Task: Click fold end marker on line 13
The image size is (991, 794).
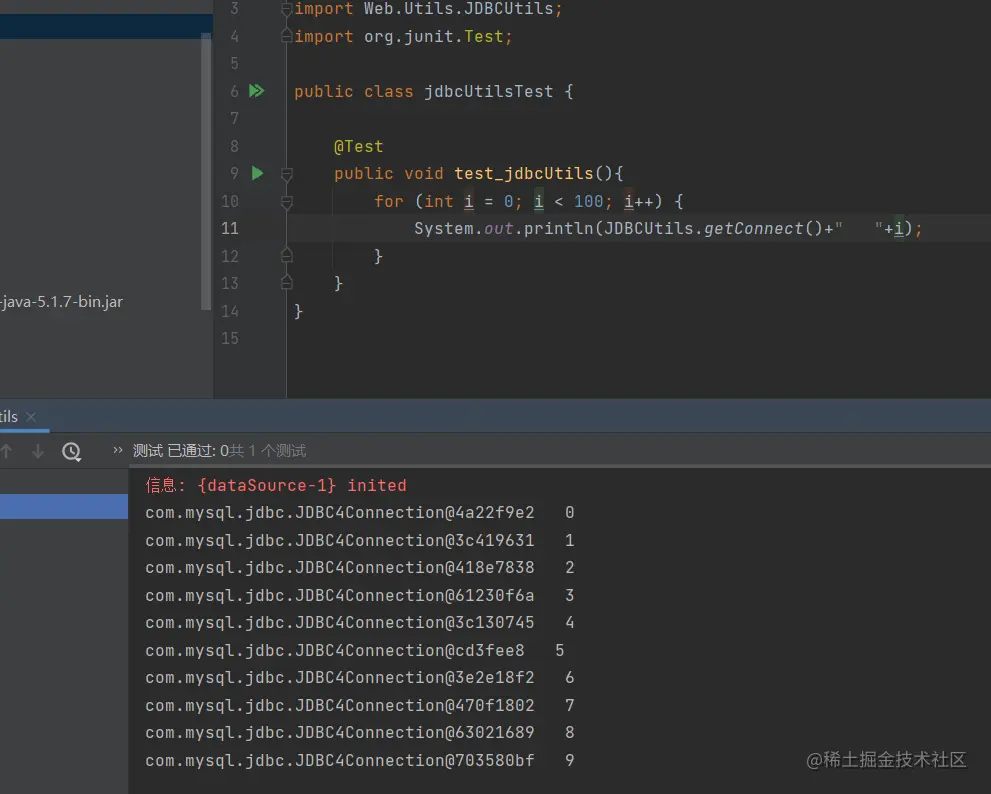Action: 286,283
